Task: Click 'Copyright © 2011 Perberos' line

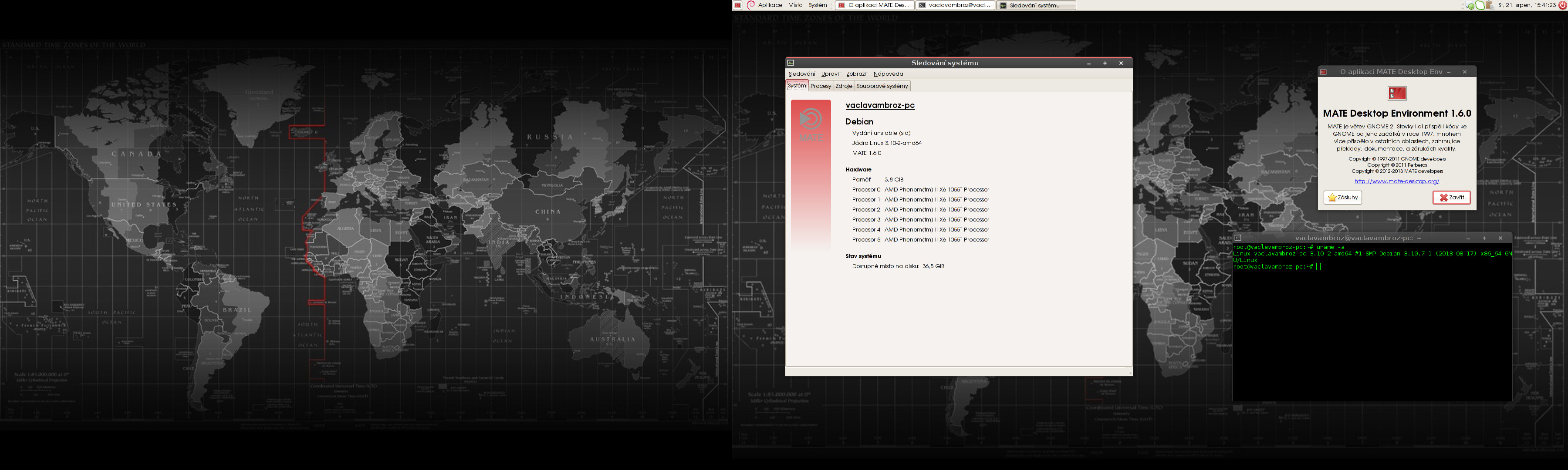Action: [1397, 165]
